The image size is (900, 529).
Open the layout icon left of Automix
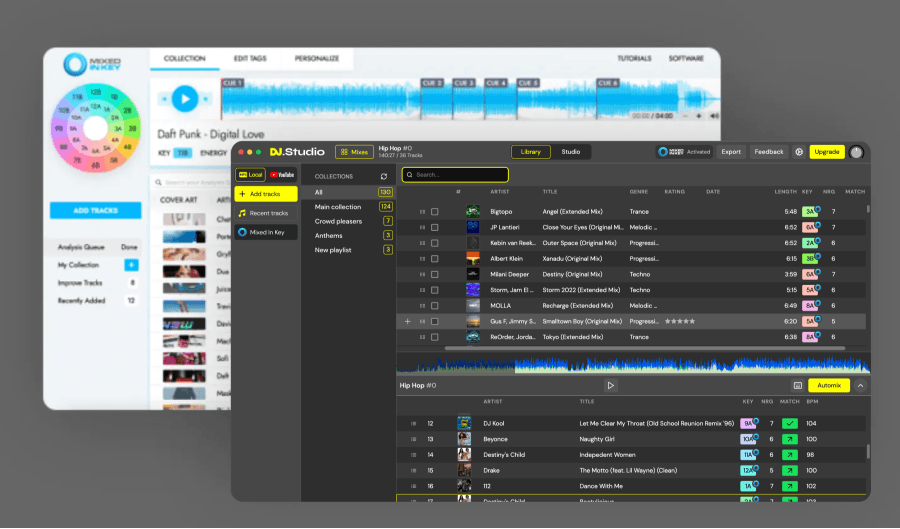[797, 386]
